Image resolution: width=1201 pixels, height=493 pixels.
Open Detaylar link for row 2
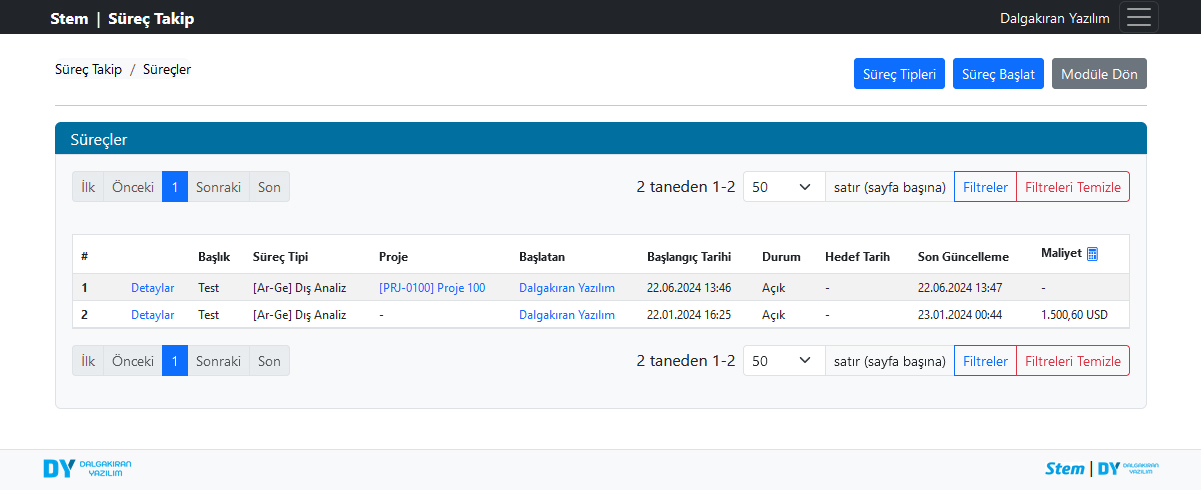coord(152,315)
